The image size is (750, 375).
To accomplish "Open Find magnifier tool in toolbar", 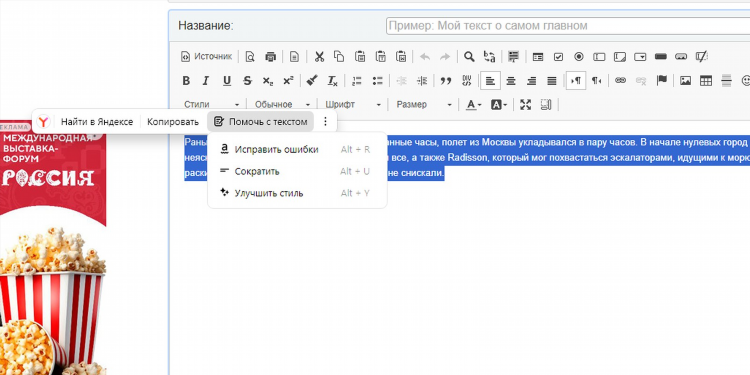I will [469, 56].
